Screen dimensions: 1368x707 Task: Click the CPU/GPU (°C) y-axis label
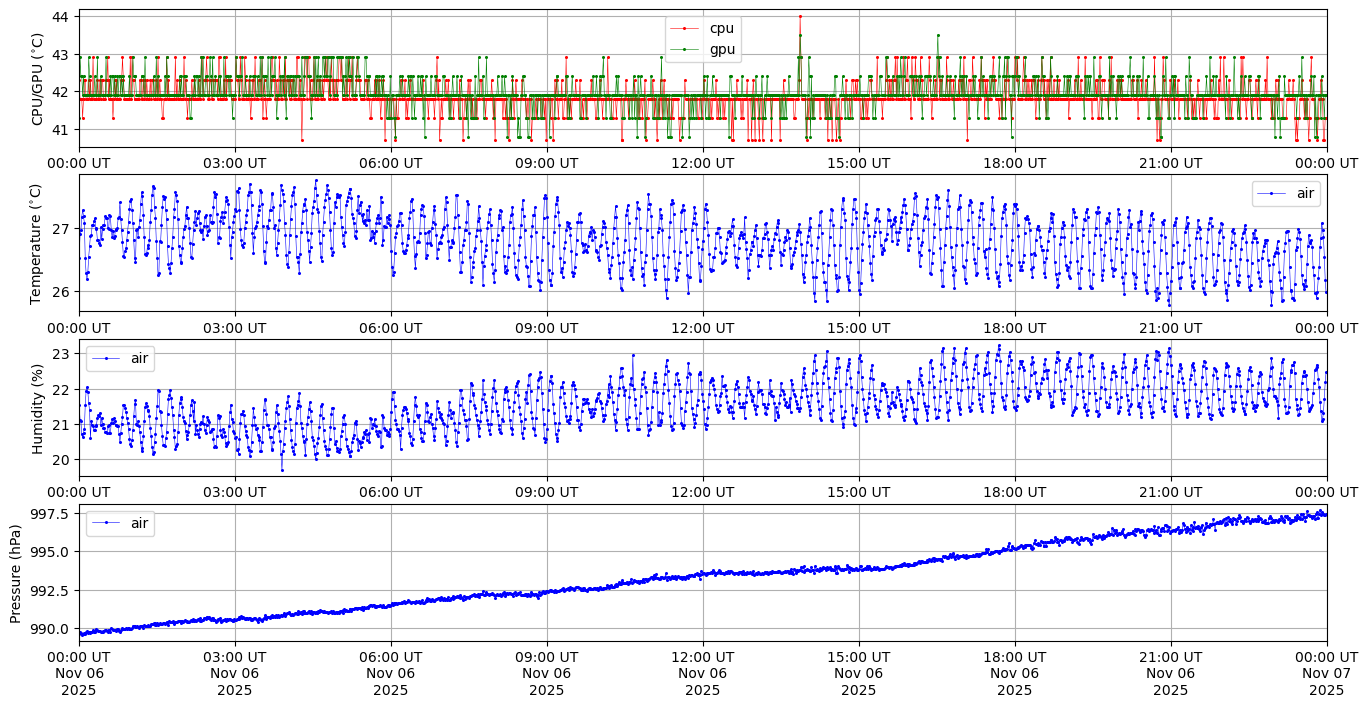coord(38,79)
